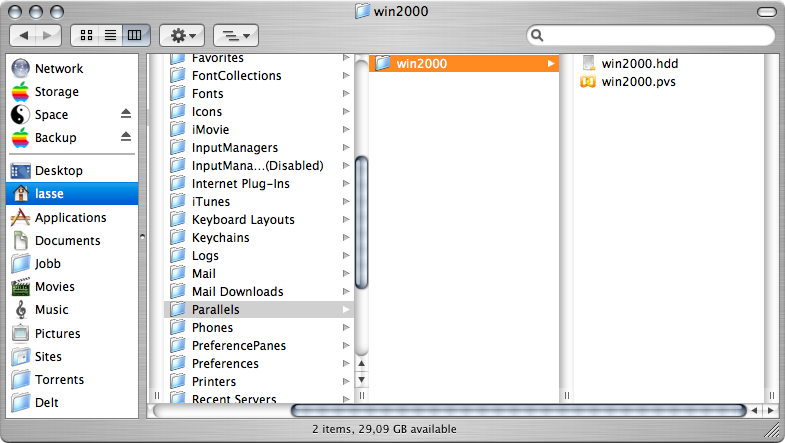Select the iMovie folder
This screenshot has width=785, height=443.
pos(259,130)
